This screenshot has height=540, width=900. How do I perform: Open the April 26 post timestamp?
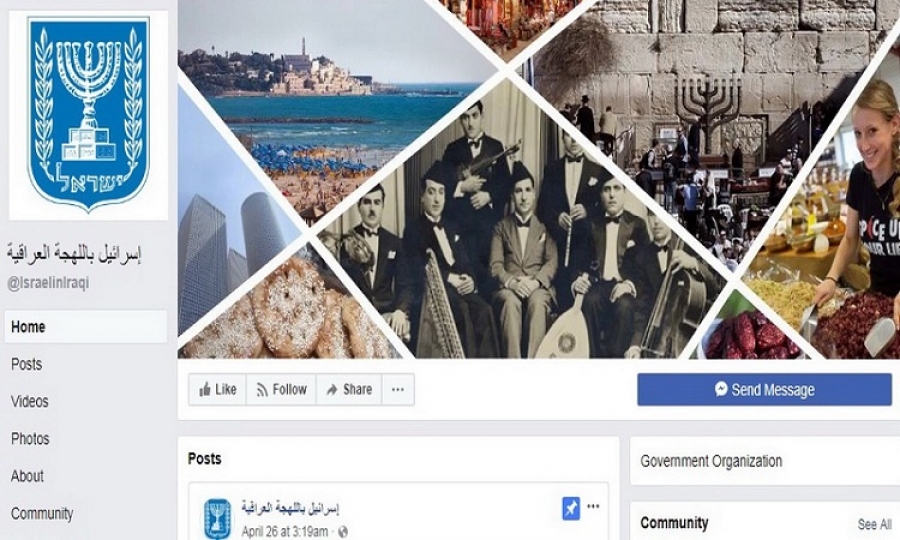coord(285,531)
